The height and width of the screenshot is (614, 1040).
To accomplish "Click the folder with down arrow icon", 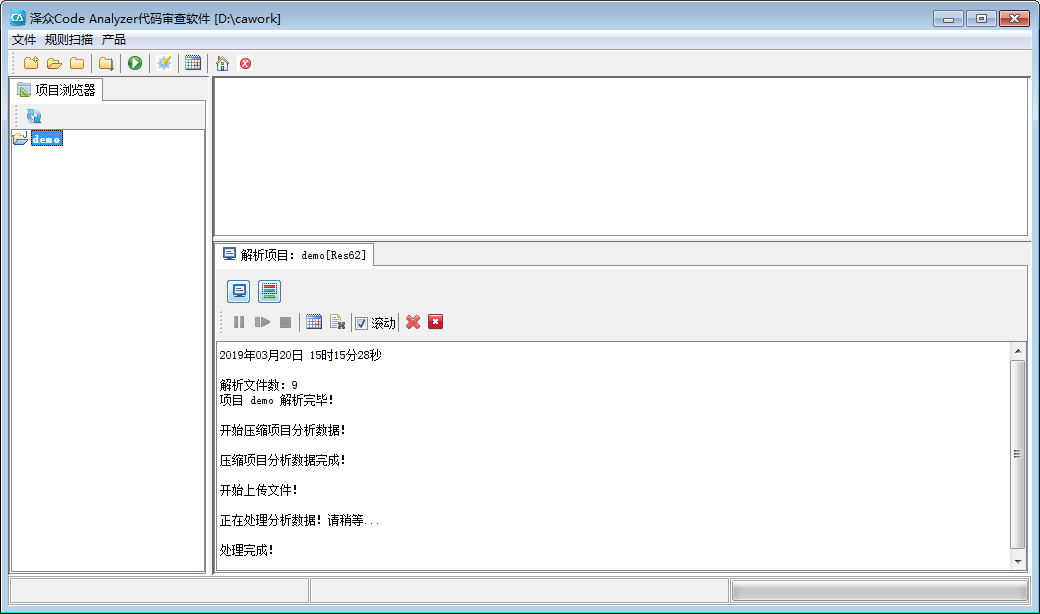I will click(105, 63).
